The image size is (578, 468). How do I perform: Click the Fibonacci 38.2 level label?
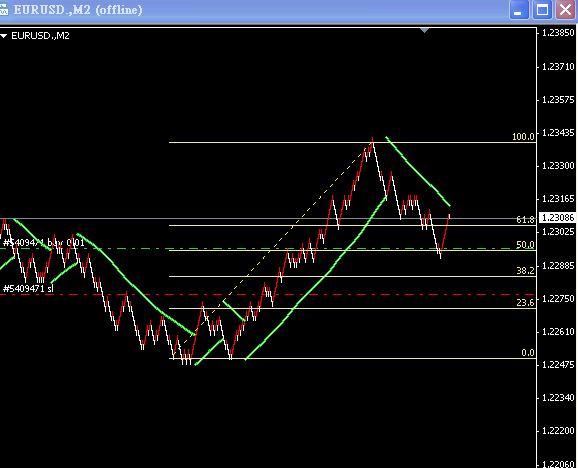[x=525, y=271]
